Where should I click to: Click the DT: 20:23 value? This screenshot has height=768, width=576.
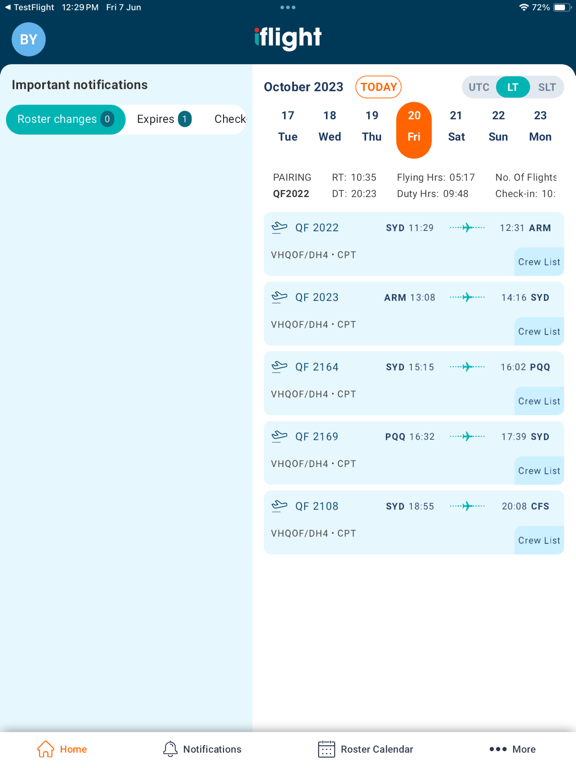tap(354, 193)
